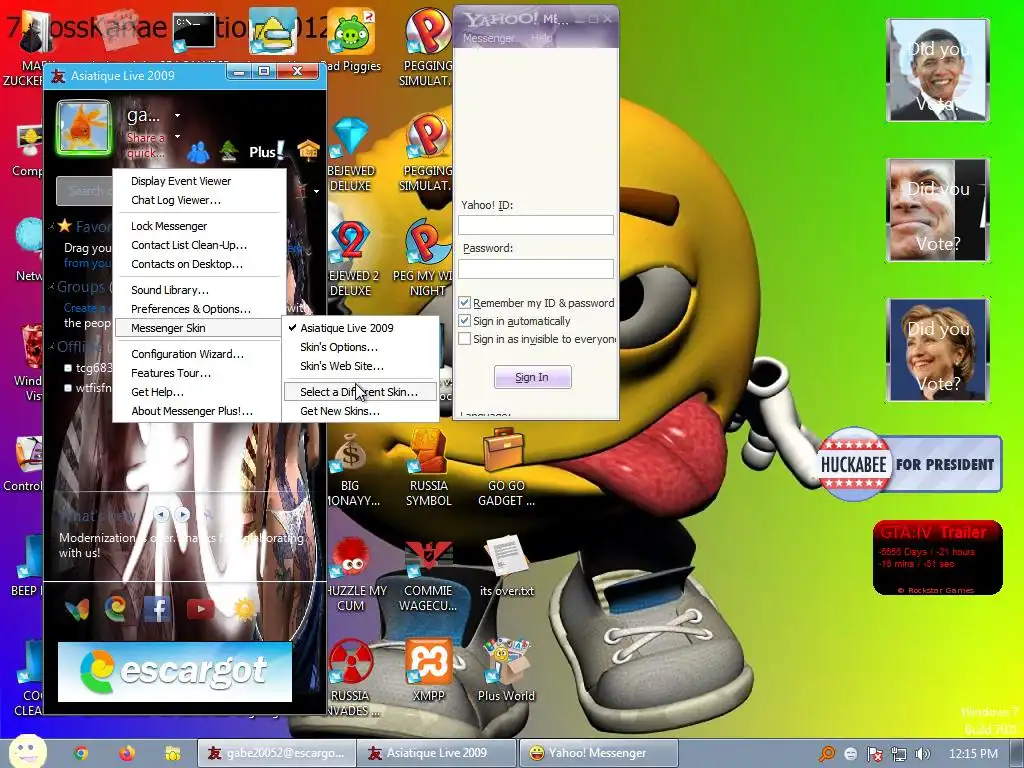Click the Yahoo! ID input field
1024x768 pixels.
pos(536,225)
